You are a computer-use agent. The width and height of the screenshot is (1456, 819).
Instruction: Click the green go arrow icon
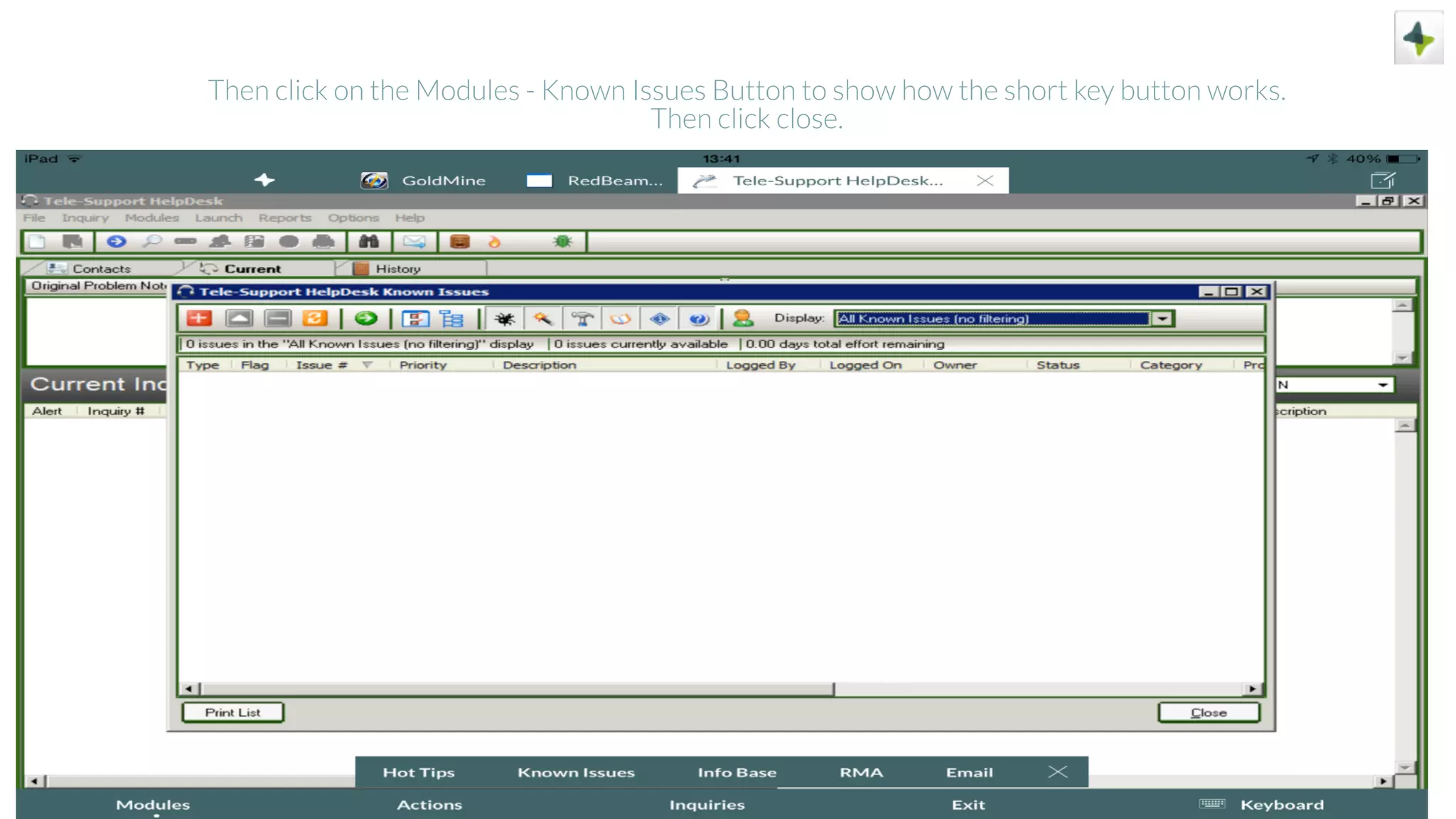pos(366,318)
